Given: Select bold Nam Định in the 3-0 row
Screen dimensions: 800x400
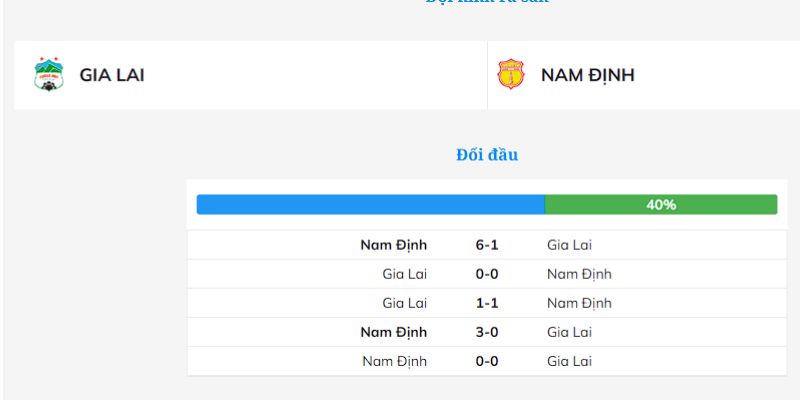Looking at the screenshot, I should click(394, 332).
